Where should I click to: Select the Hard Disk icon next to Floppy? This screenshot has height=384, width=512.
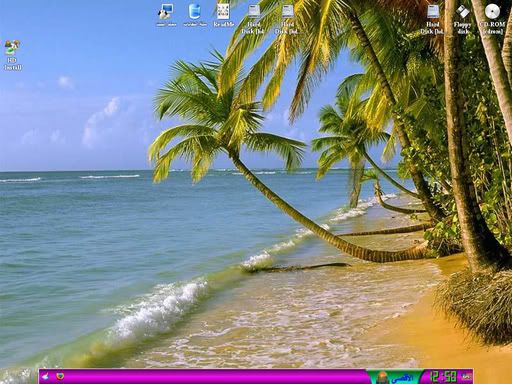point(433,12)
